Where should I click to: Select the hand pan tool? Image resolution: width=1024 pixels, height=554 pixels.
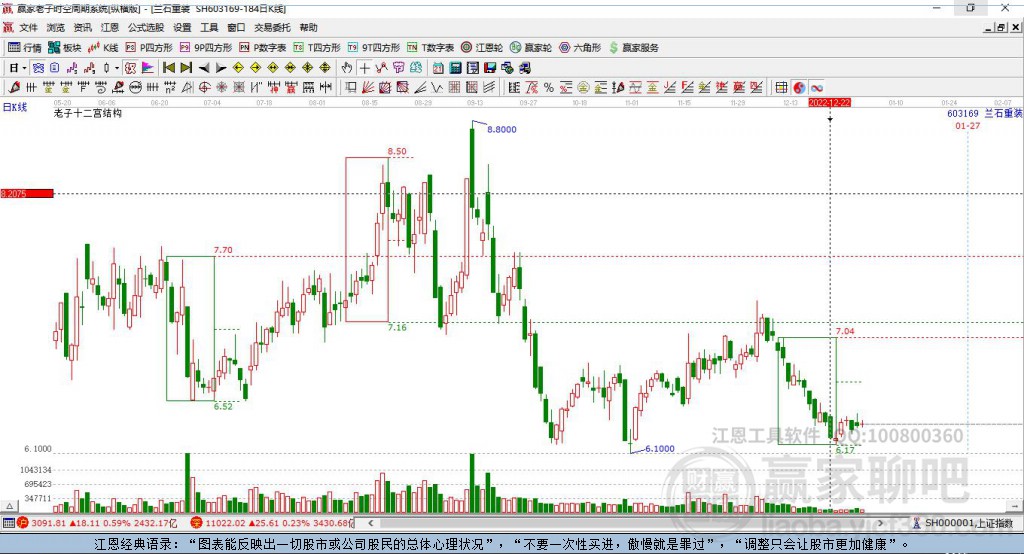(347, 67)
